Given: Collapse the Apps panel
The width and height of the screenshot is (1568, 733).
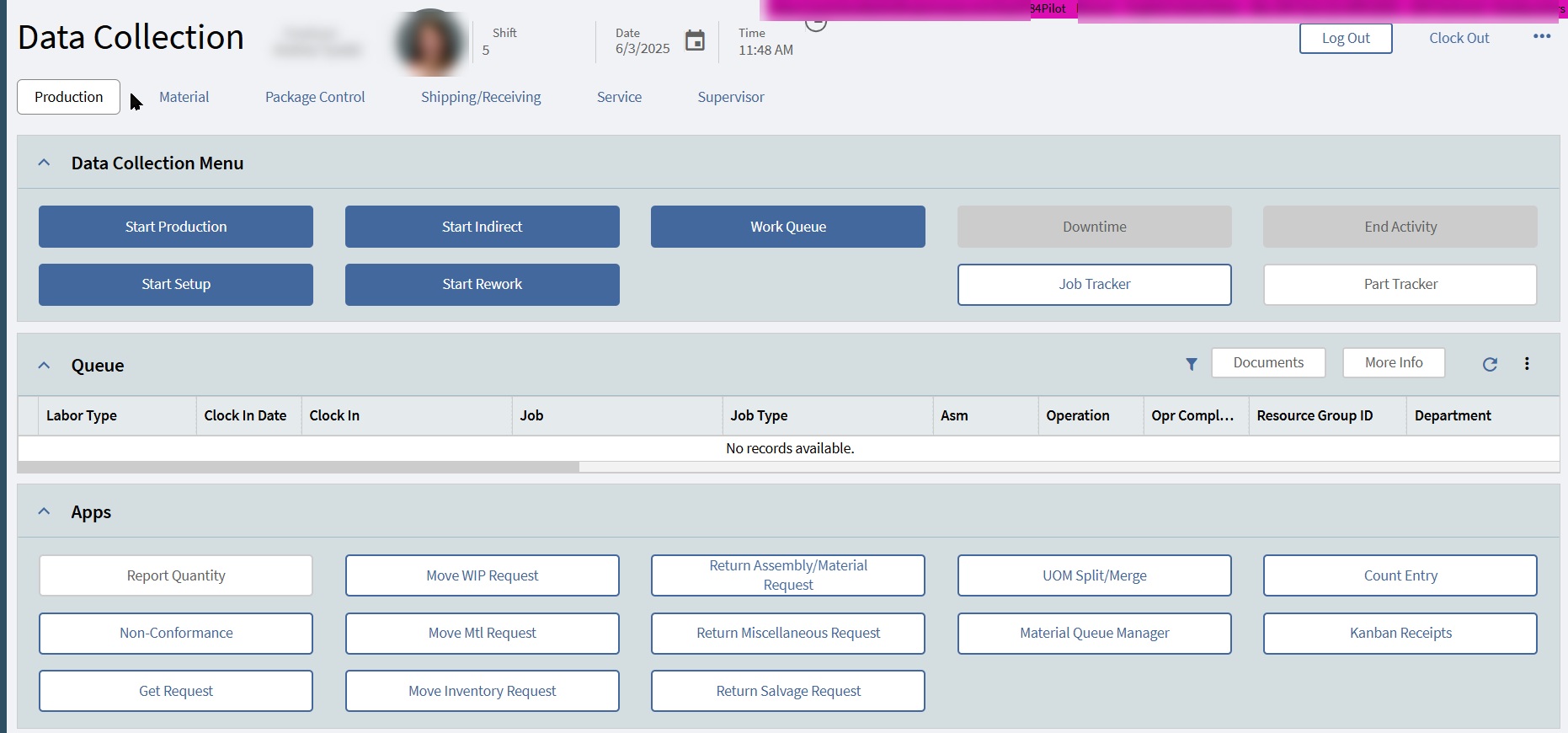Looking at the screenshot, I should (x=45, y=511).
